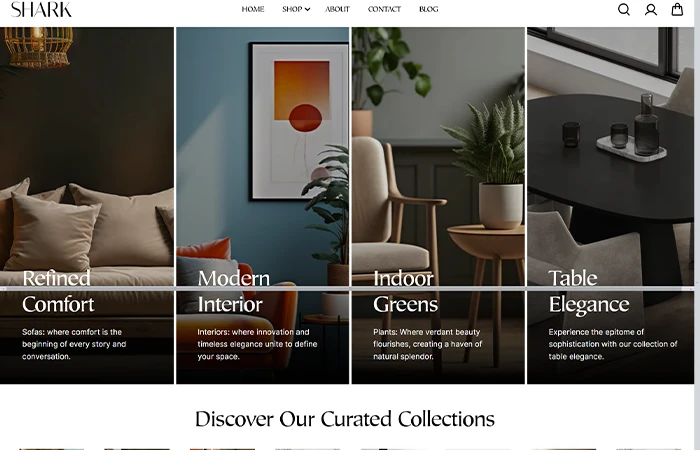Open the user account icon
Viewport: 700px width, 450px height.
[x=650, y=9]
